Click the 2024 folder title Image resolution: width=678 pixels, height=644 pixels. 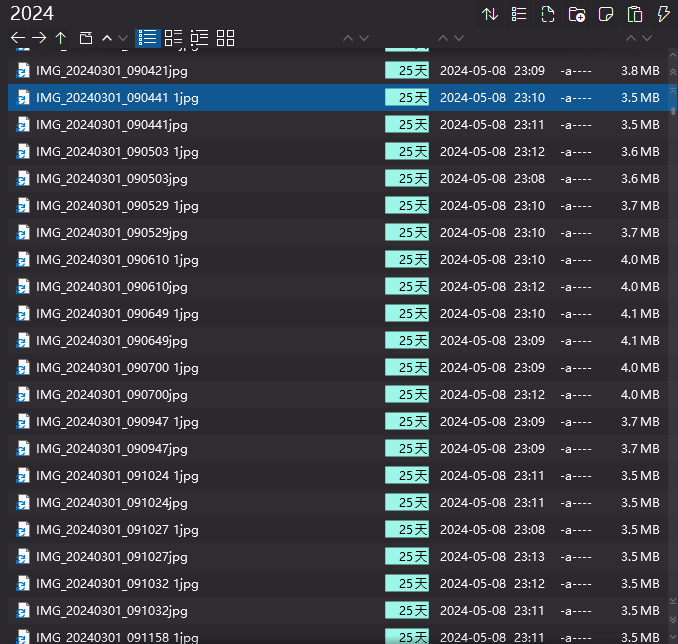tap(32, 14)
